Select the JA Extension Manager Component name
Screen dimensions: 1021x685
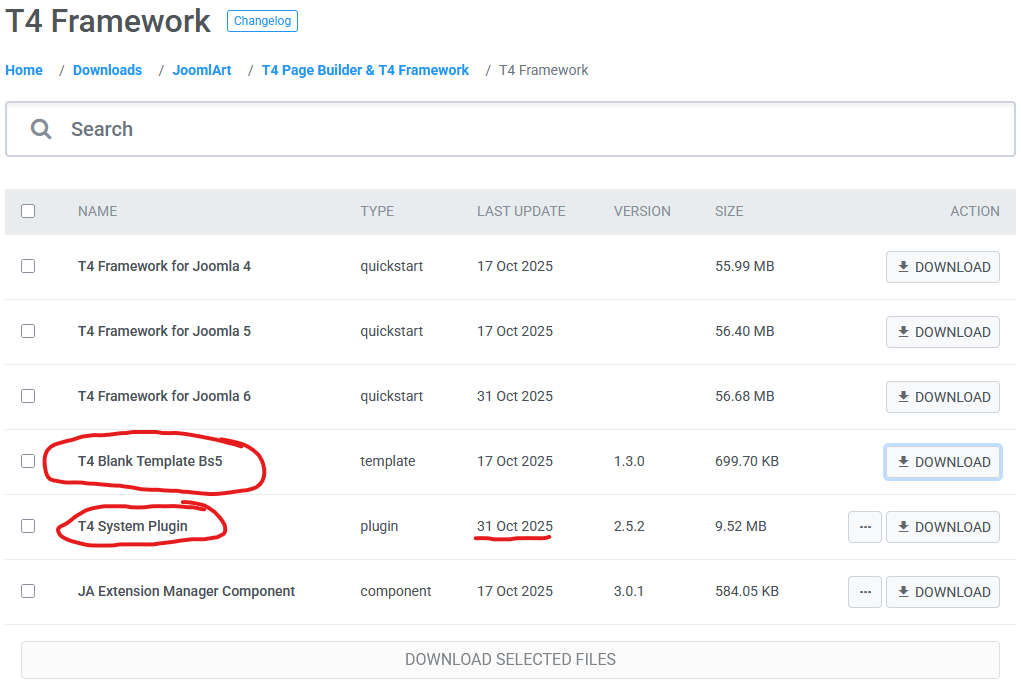(x=186, y=591)
